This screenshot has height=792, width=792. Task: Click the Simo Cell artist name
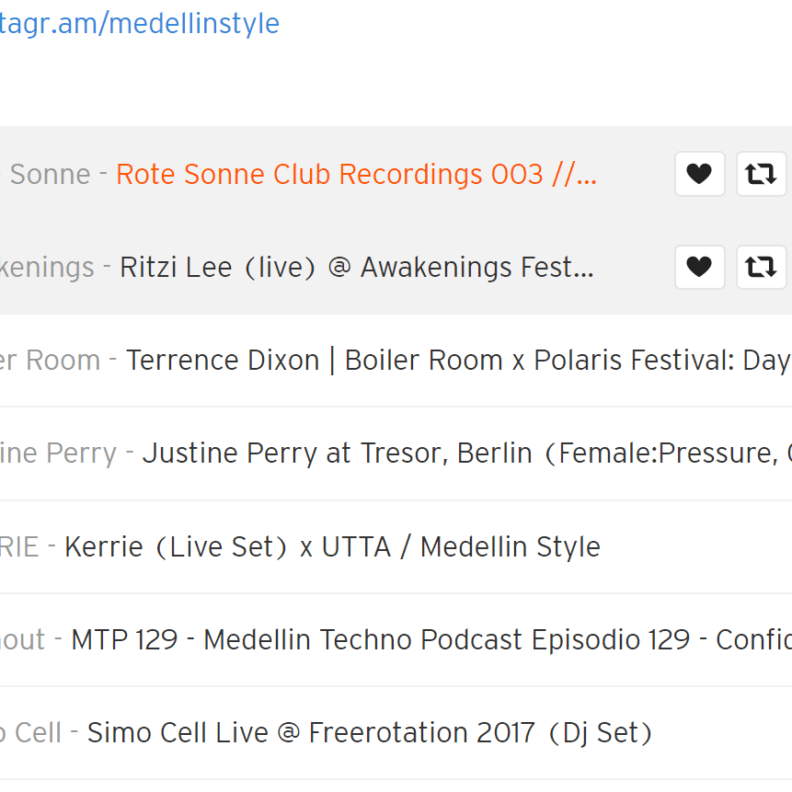31,733
